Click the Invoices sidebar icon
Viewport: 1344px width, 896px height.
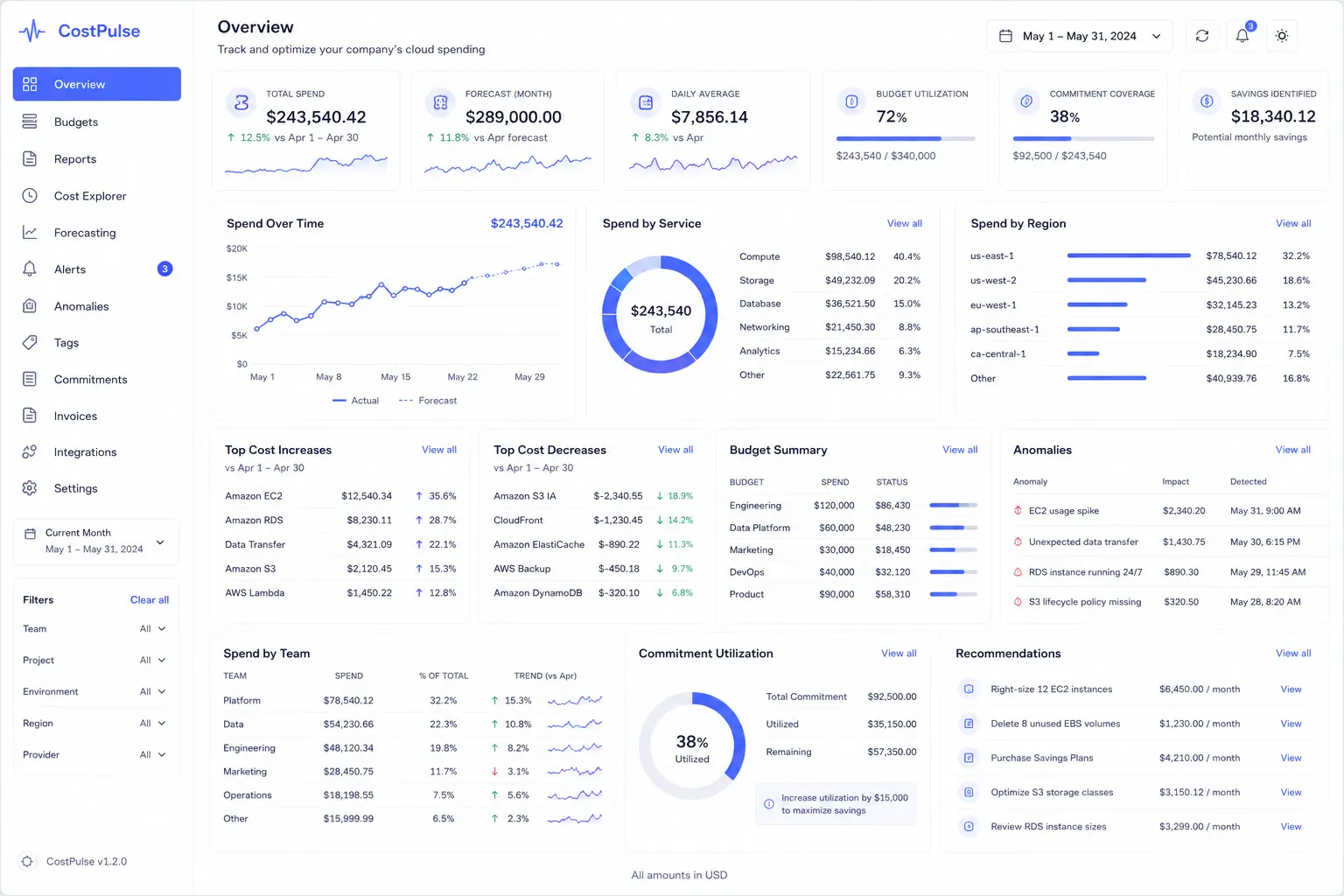coord(30,416)
